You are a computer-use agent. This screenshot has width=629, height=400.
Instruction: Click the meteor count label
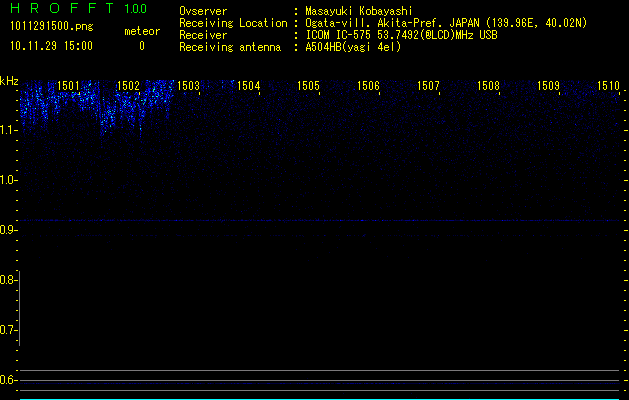click(142, 31)
